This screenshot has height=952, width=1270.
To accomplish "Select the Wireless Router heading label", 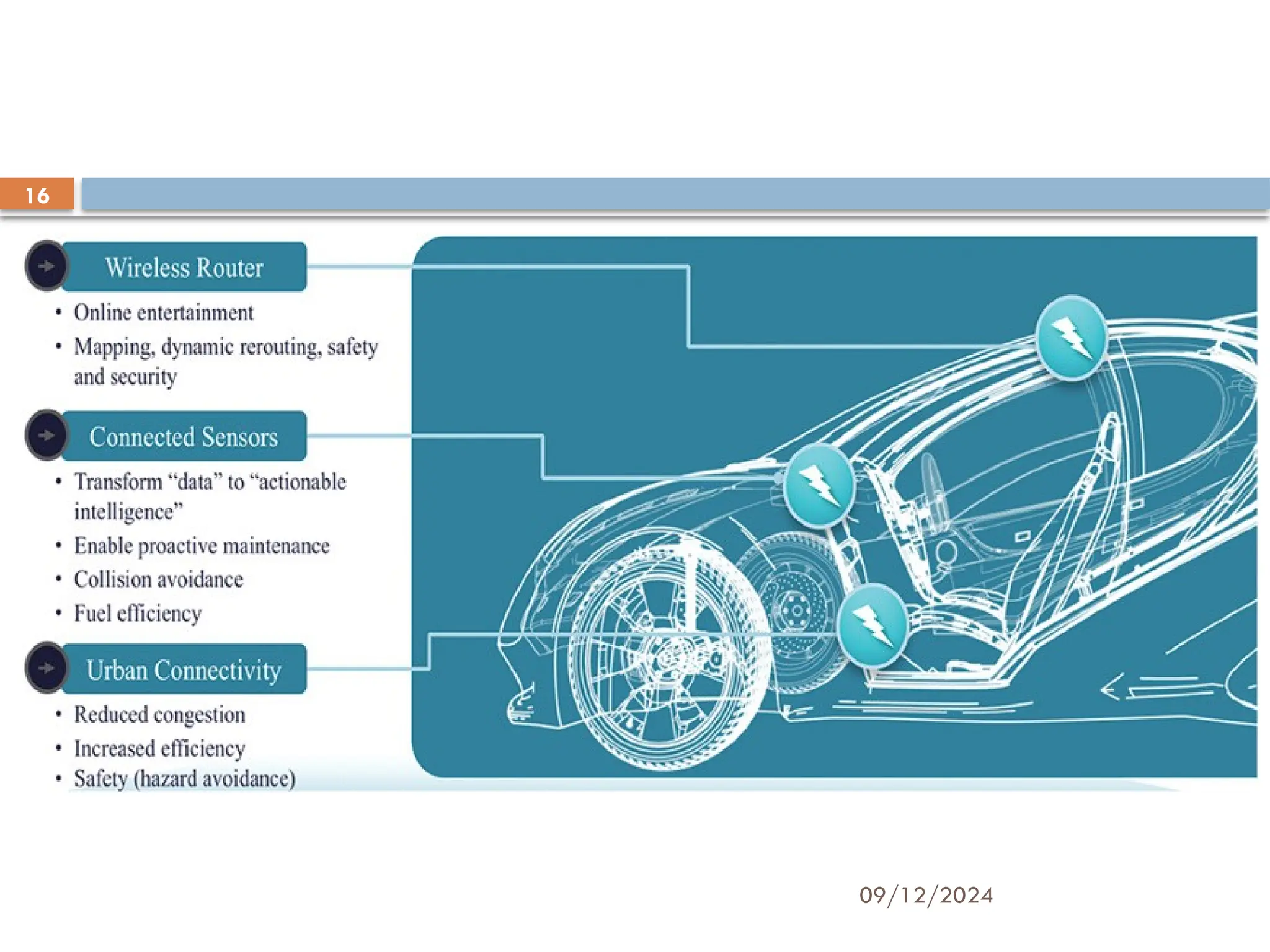I will click(x=184, y=268).
